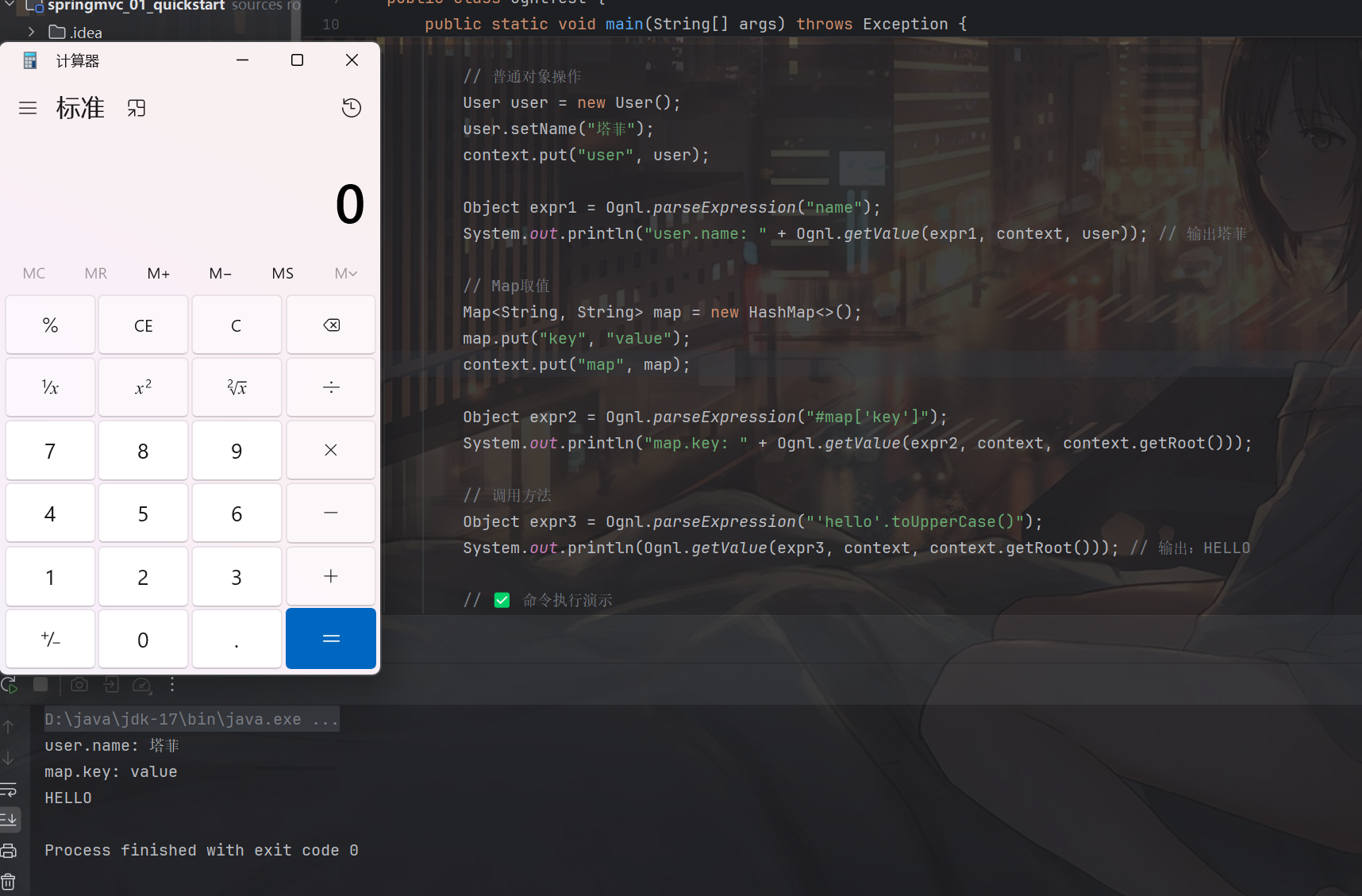Open calculator navigation hamburger menu
The image size is (1362, 896).
click(x=28, y=108)
